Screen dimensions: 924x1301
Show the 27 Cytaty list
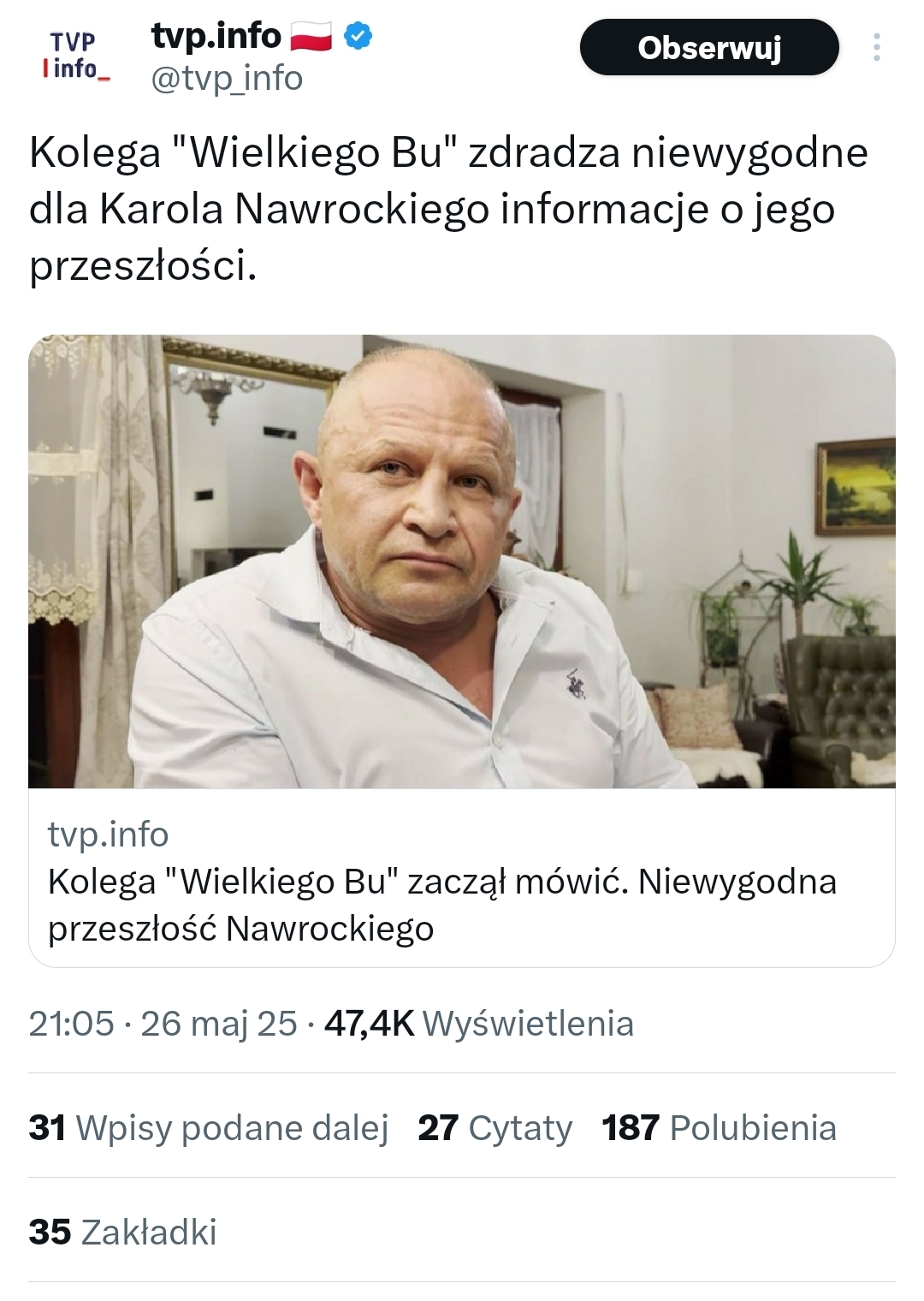click(495, 1128)
